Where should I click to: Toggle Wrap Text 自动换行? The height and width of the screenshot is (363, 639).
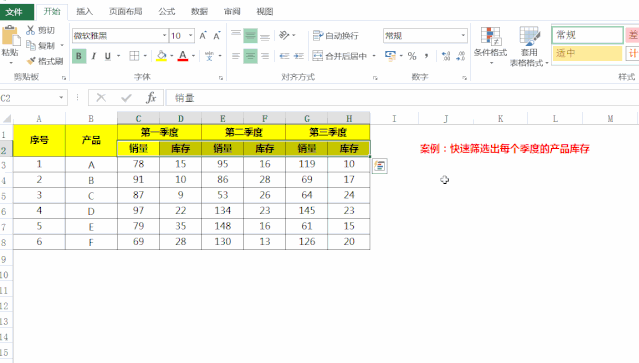coord(335,35)
